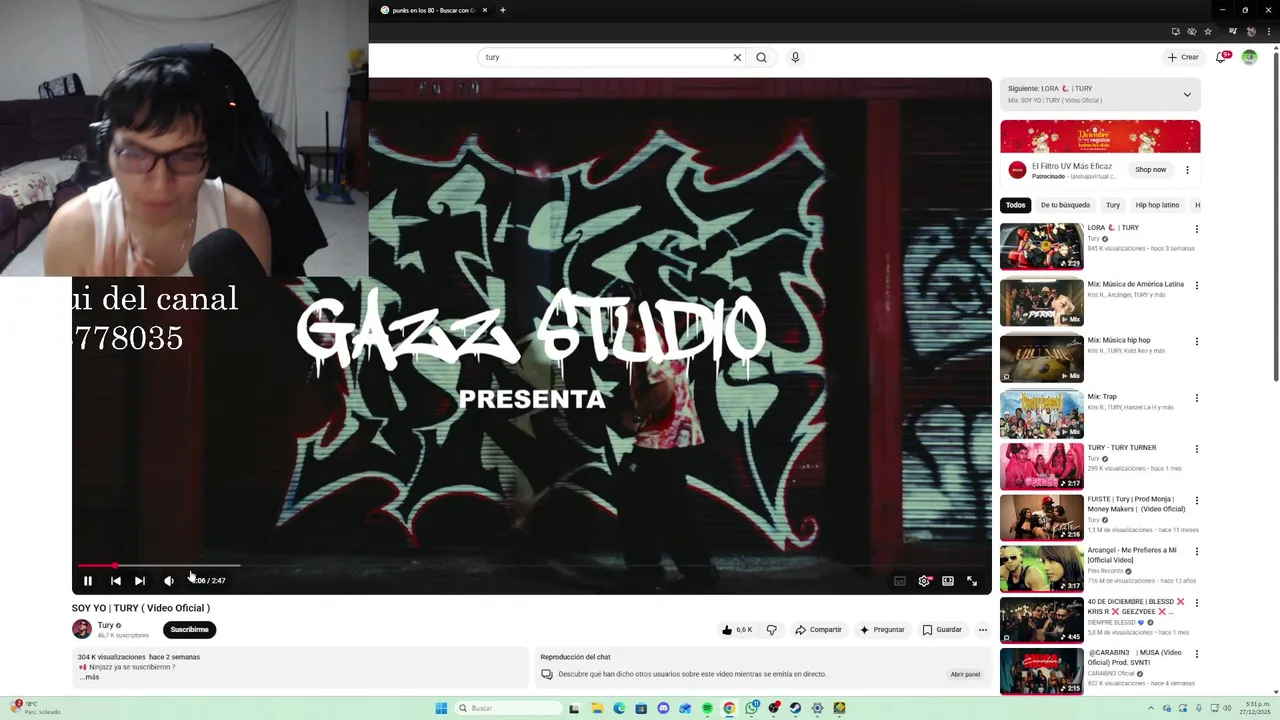
Task: Dislike the SOY YO video
Action: coord(771,630)
